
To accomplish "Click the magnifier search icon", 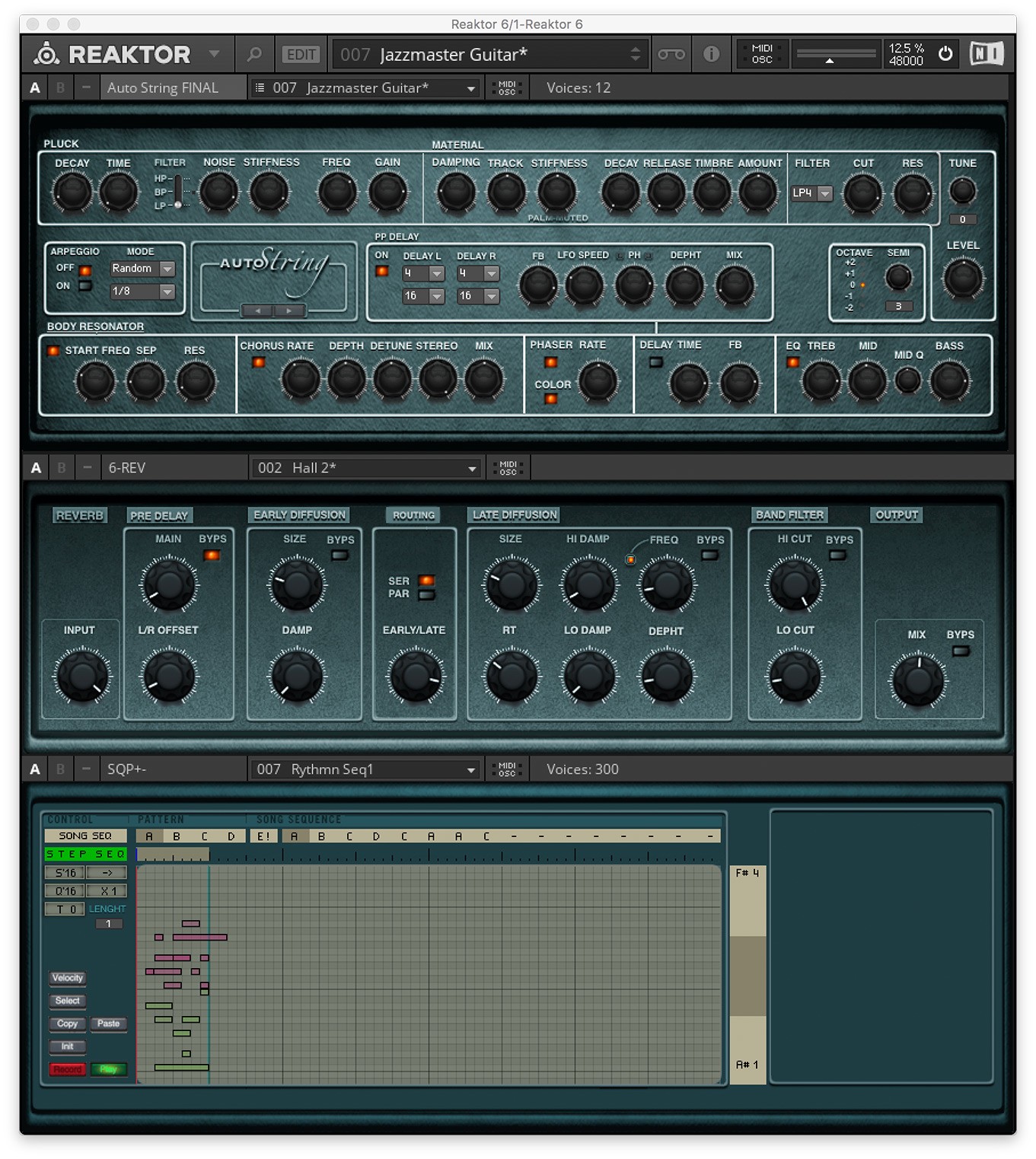I will (254, 54).
